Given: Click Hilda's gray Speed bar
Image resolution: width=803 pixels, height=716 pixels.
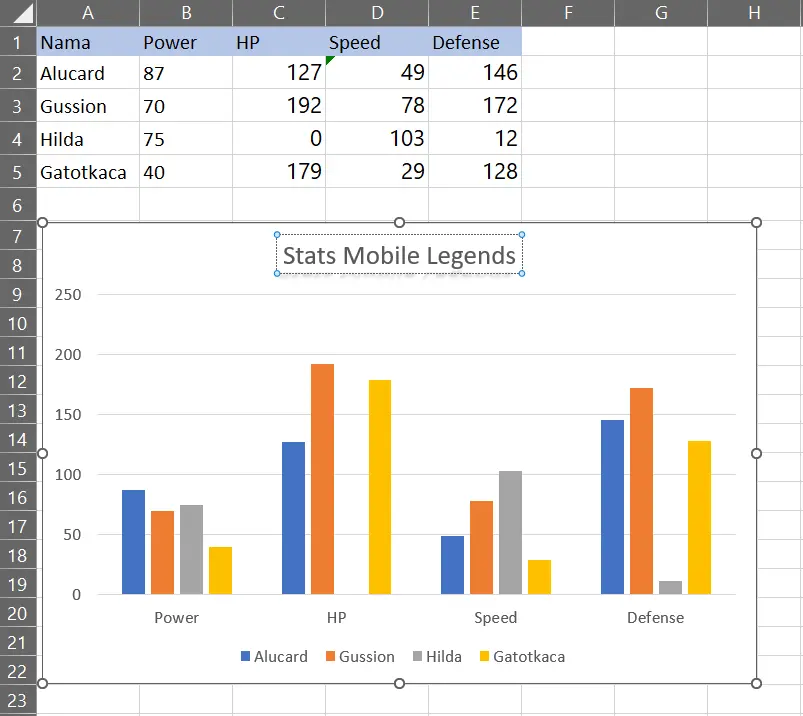Looking at the screenshot, I should (511, 533).
